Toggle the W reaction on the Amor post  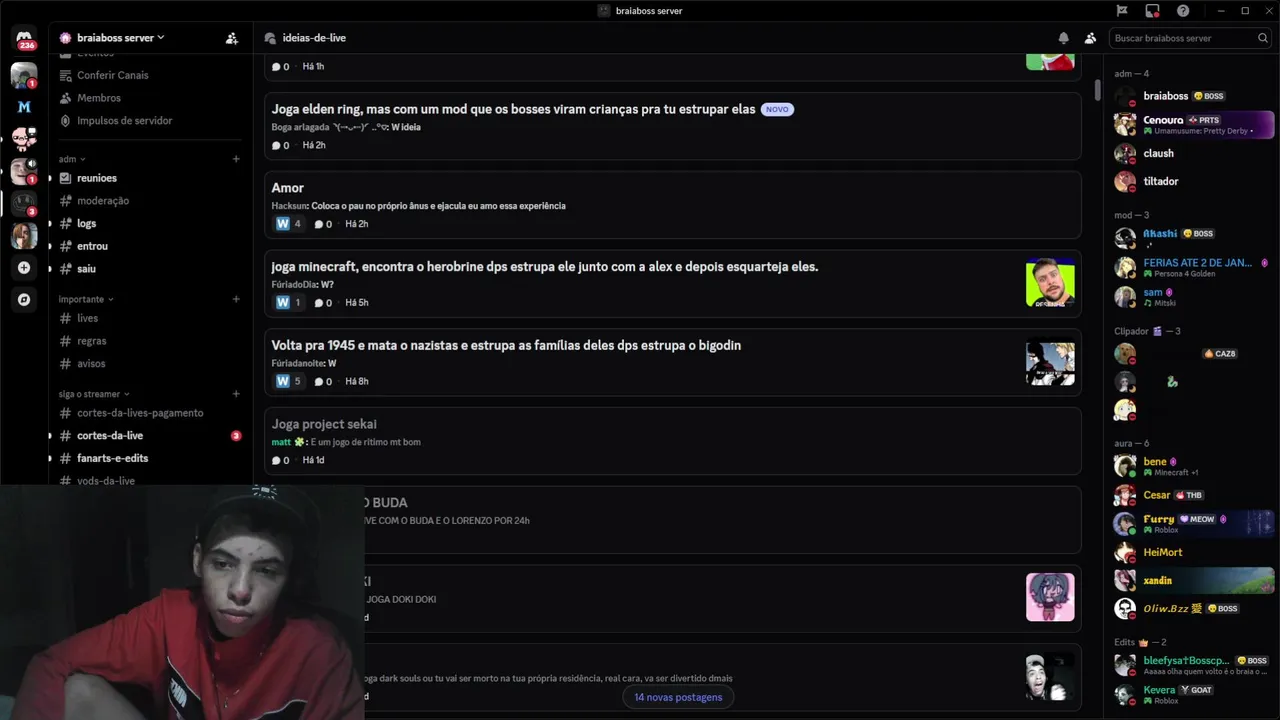point(288,224)
